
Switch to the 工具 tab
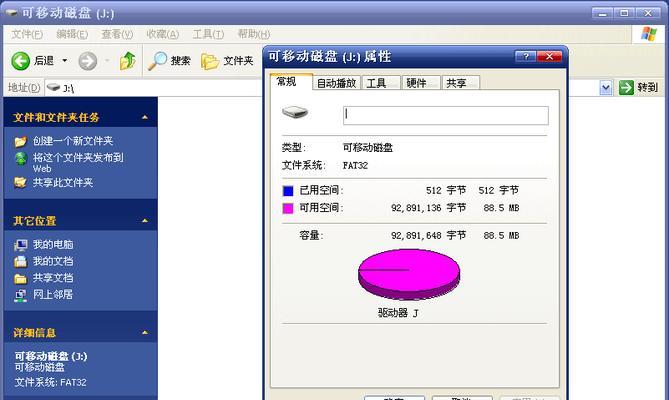381,83
